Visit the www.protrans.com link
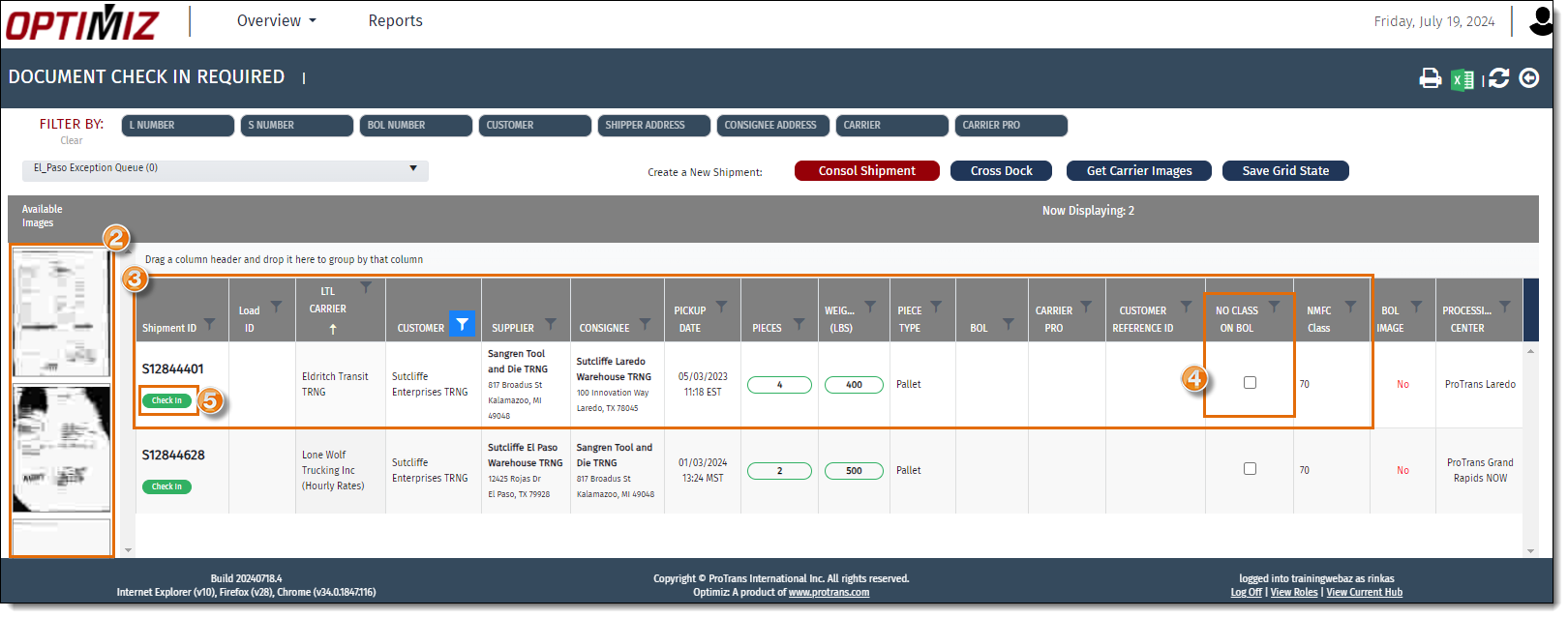1568x618 pixels. 829,593
